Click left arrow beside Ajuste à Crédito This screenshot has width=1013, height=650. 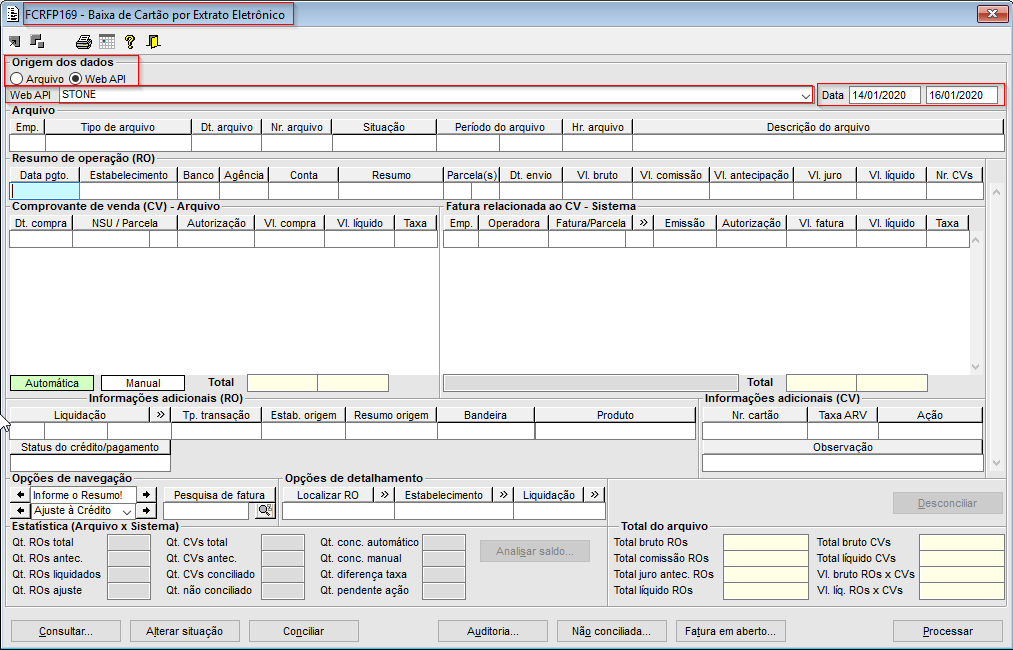pos(21,510)
